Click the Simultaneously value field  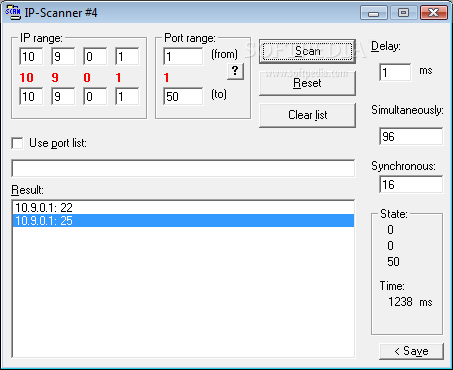coord(411,136)
